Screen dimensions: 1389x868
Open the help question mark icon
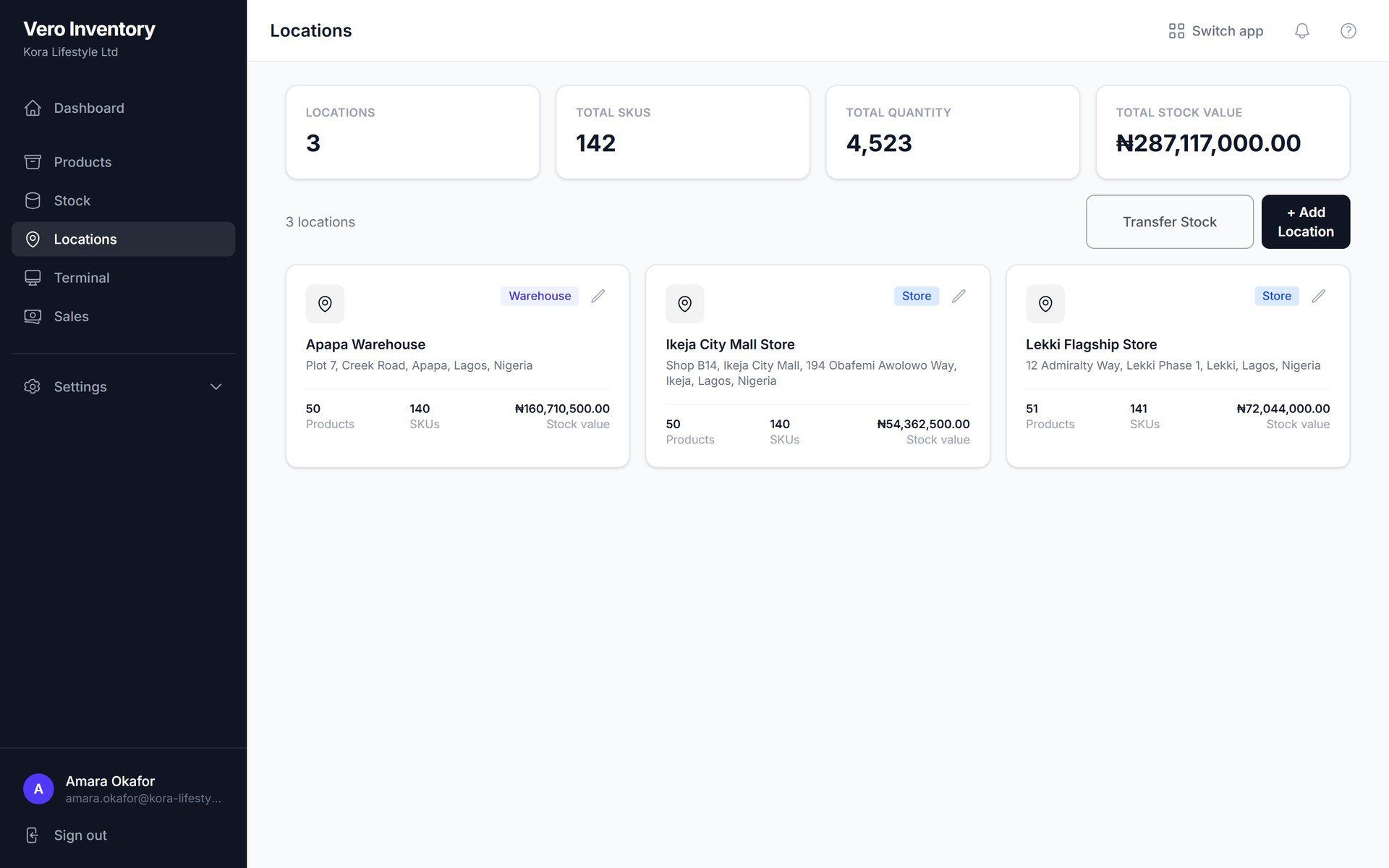click(1348, 31)
